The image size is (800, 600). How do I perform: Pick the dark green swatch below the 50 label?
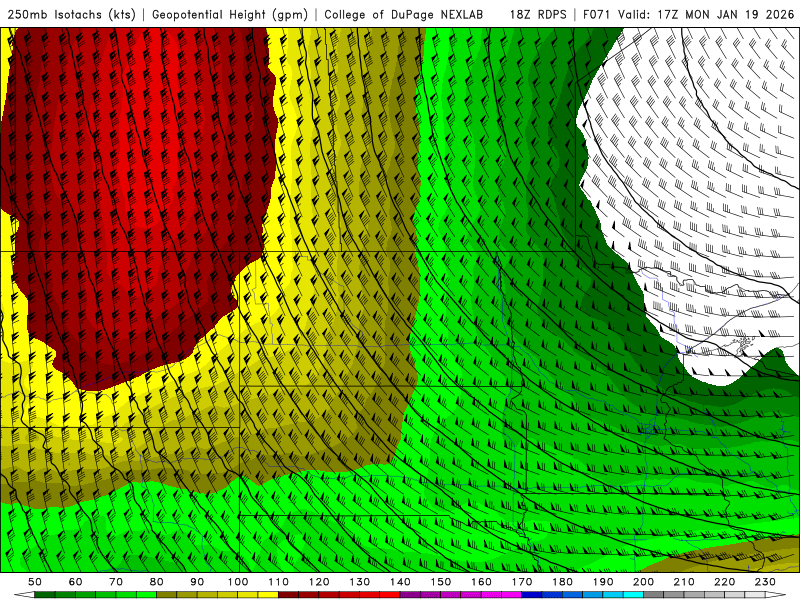pyautogui.click(x=45, y=595)
